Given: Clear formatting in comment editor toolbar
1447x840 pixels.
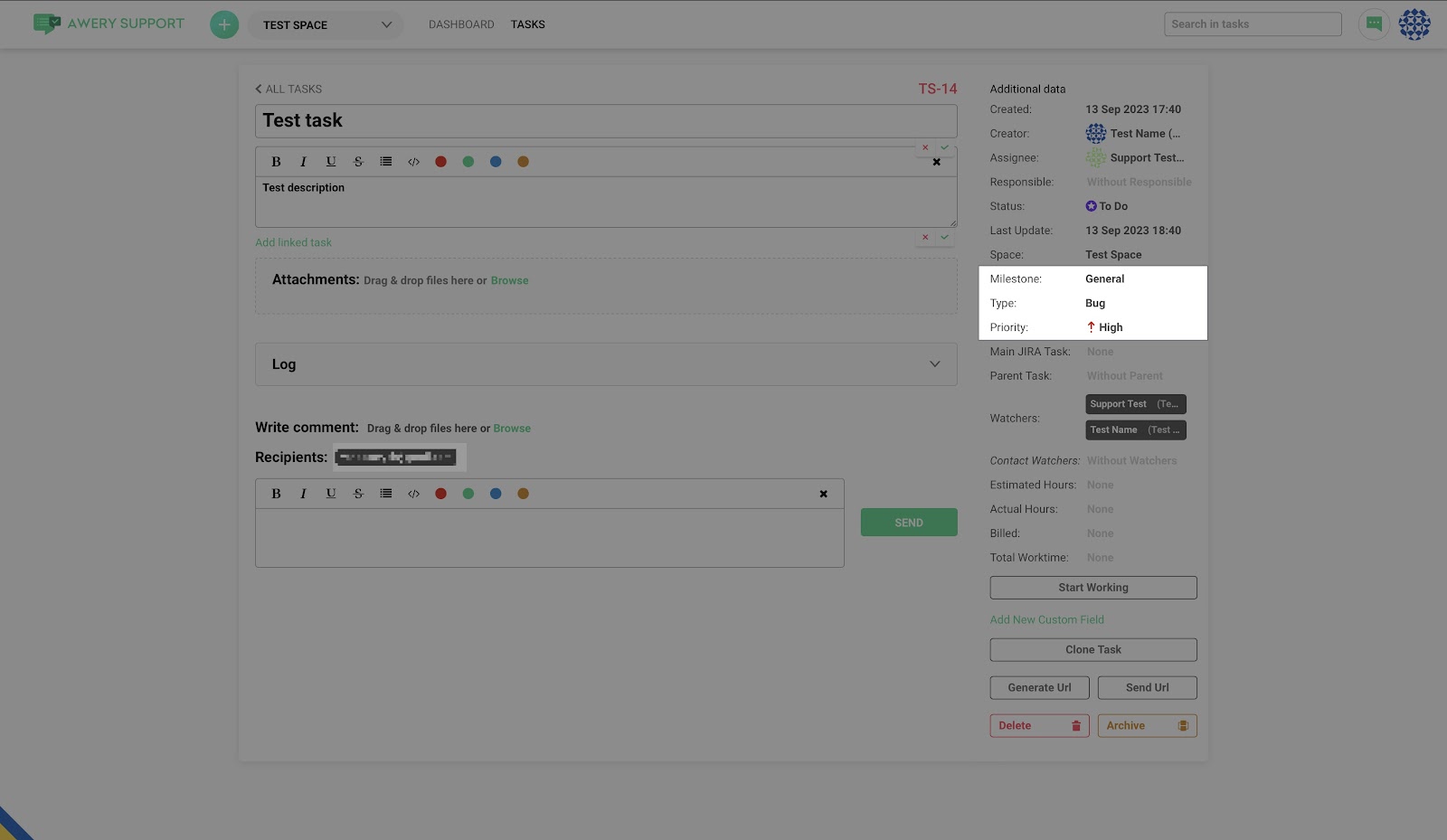Looking at the screenshot, I should click(823, 494).
